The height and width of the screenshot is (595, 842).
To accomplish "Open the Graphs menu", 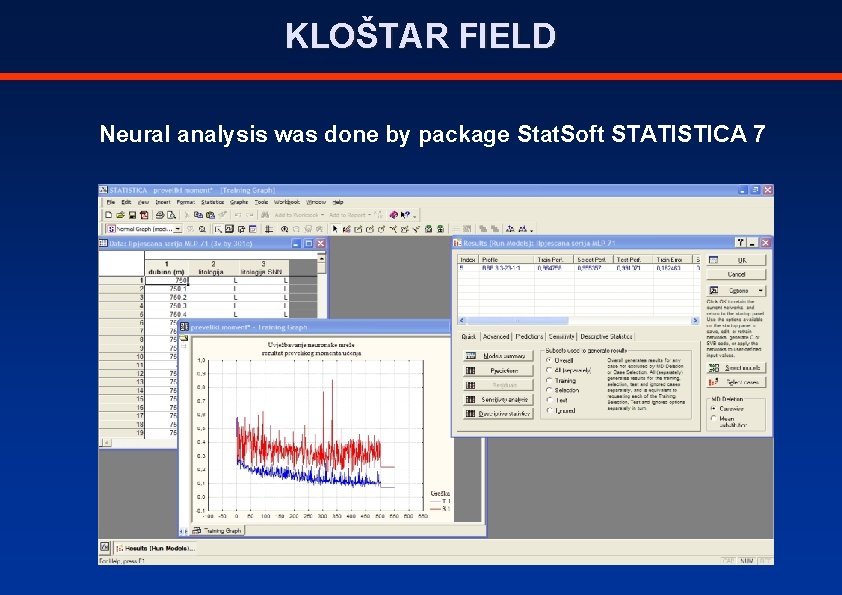I will point(239,202).
